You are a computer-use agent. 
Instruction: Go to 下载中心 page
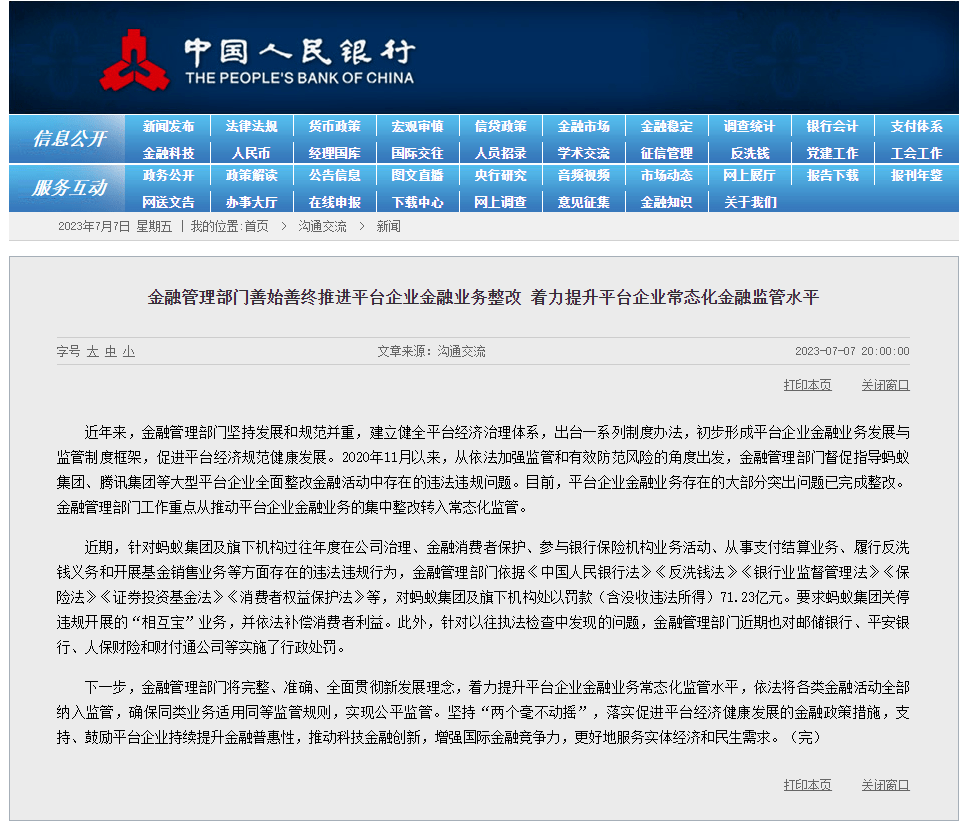417,202
